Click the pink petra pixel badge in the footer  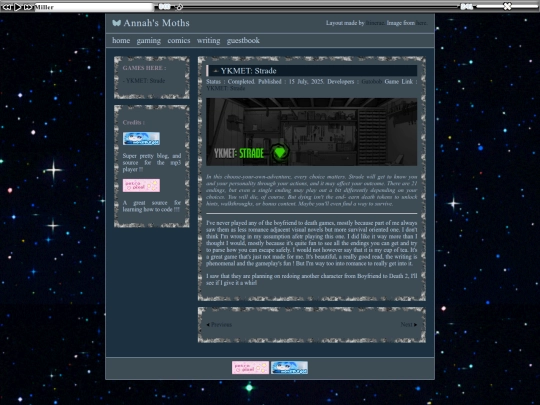(x=250, y=367)
